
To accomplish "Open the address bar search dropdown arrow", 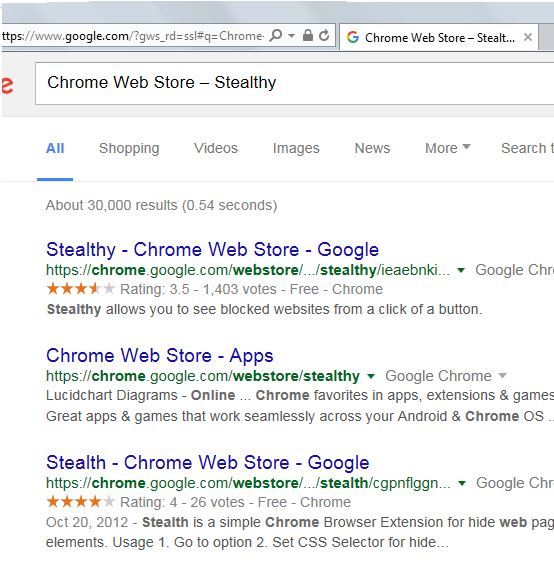I will pos(291,36).
